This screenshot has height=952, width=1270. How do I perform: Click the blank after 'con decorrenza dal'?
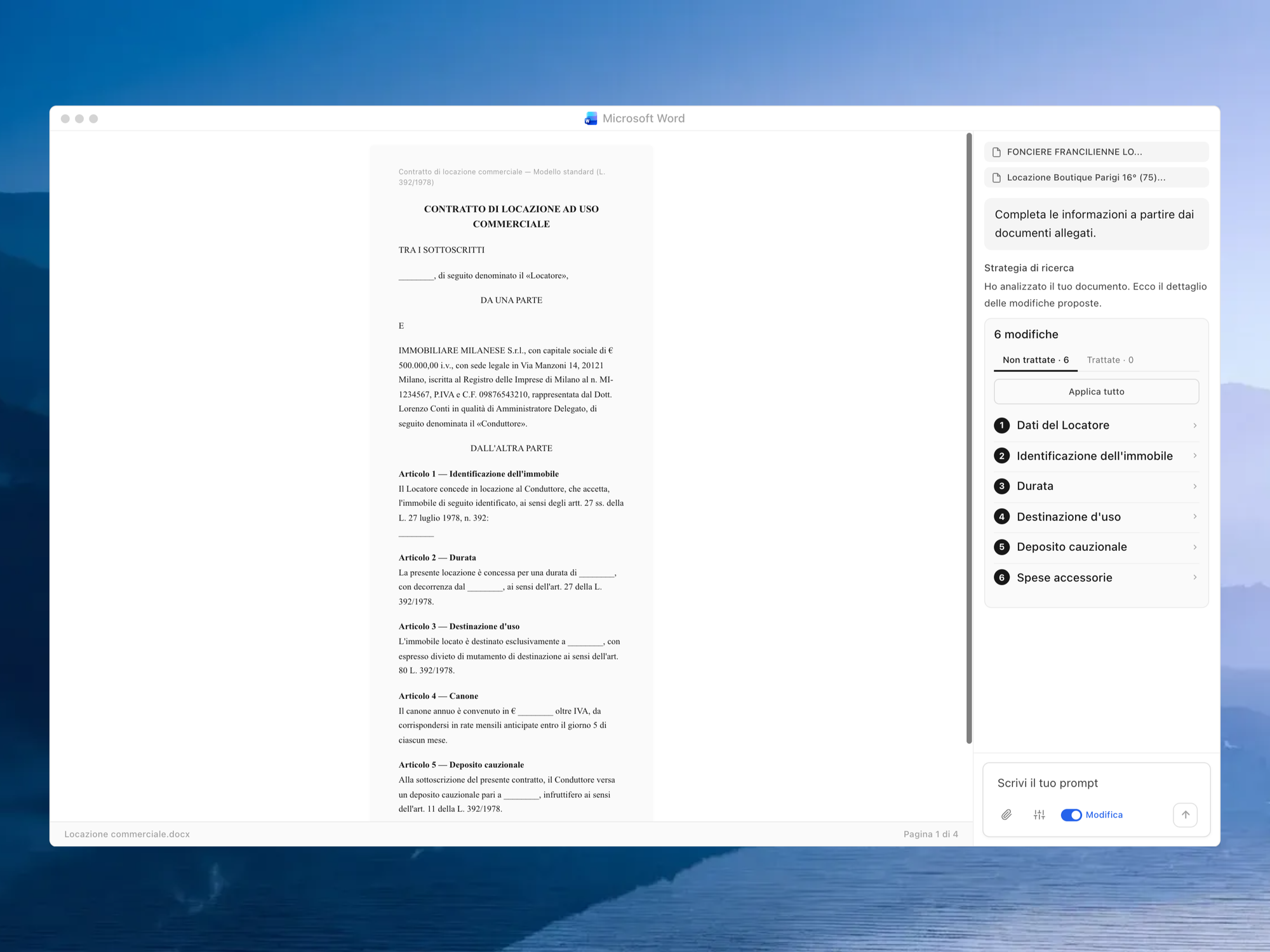click(485, 588)
